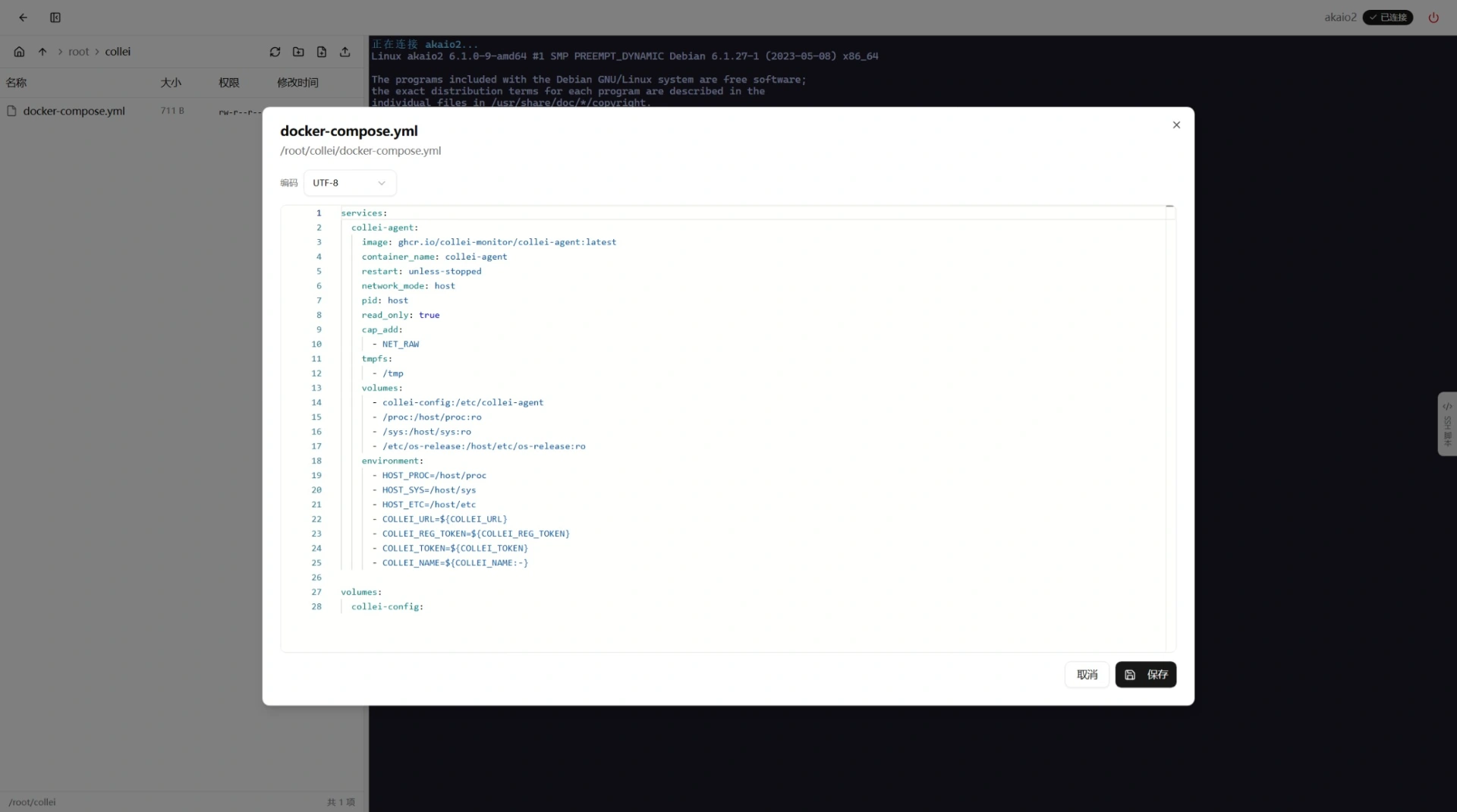1457x812 pixels.
Task: Sort files by 大小 column header
Action: 171,83
